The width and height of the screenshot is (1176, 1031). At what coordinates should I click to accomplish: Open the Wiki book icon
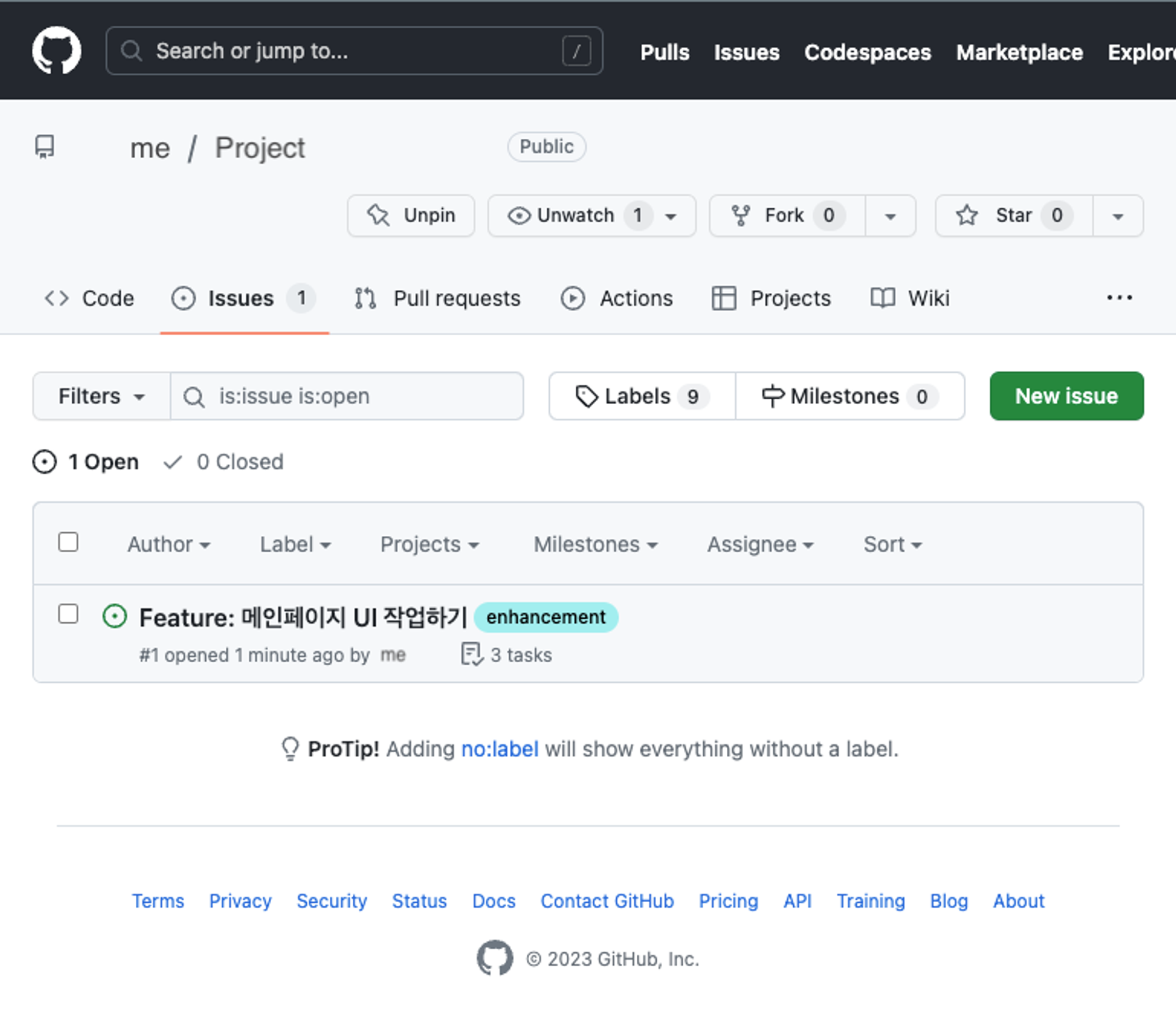[883, 298]
